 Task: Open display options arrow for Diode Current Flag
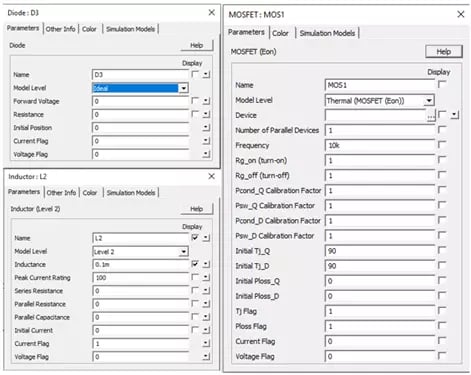(206, 141)
